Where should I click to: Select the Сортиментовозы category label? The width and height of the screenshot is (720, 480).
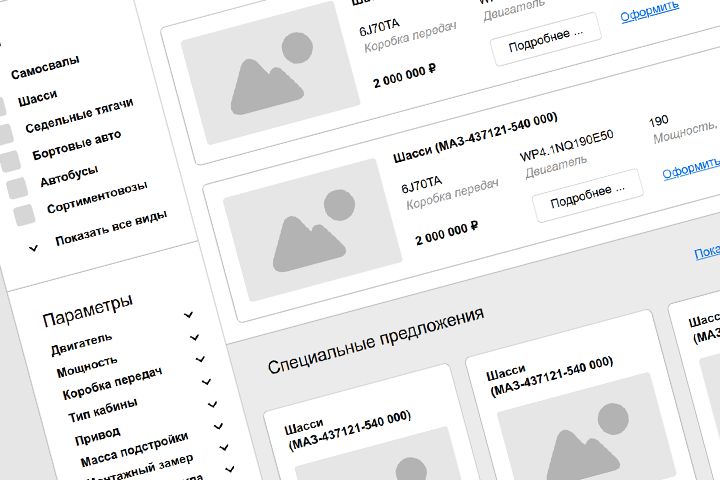(97, 197)
